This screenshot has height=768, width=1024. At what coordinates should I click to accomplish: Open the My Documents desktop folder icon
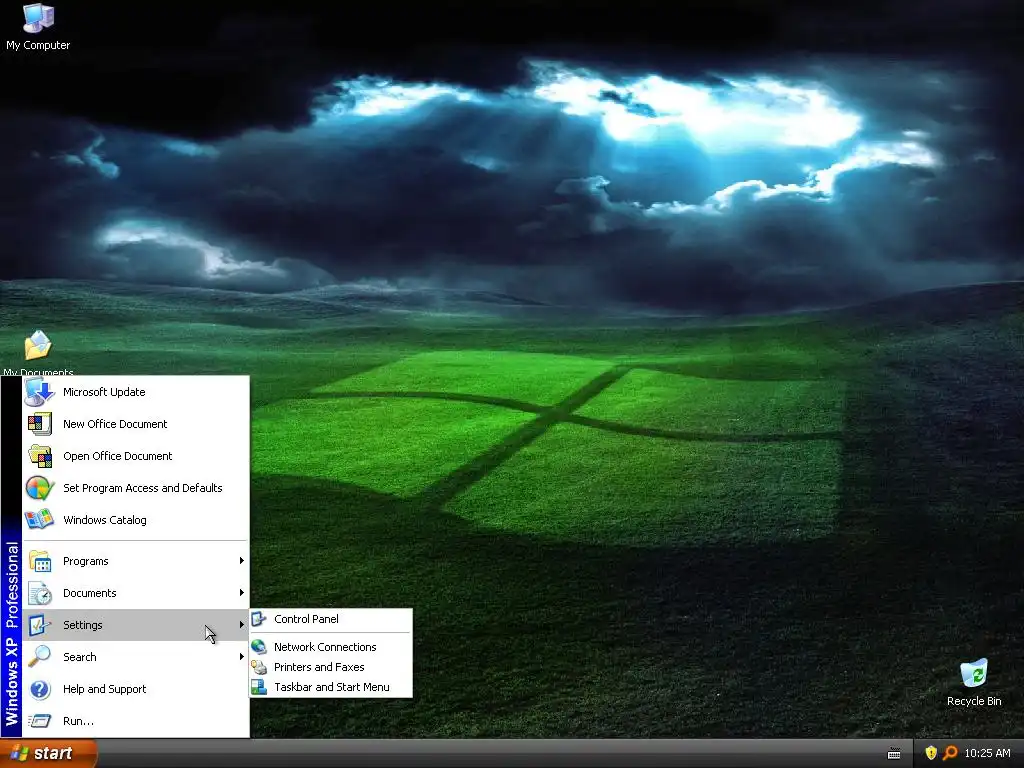(x=38, y=345)
